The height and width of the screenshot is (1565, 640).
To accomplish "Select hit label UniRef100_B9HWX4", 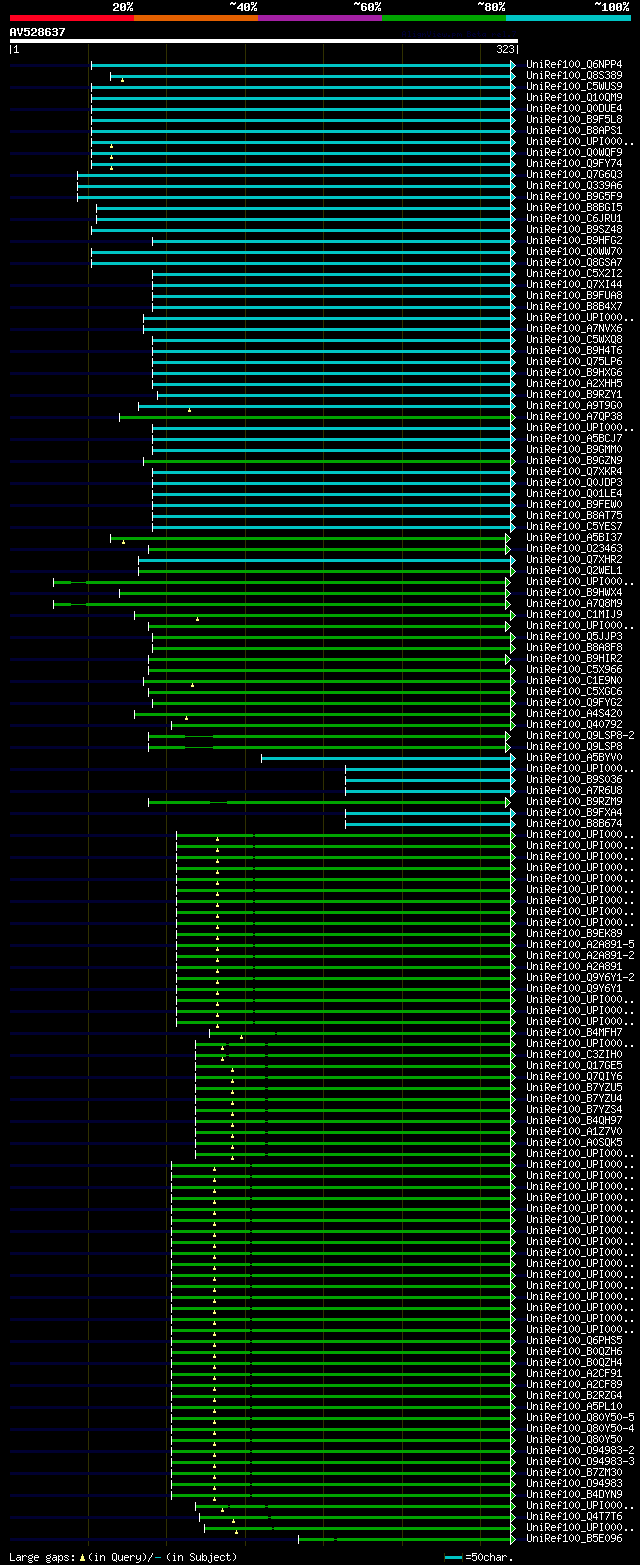I will point(574,593).
